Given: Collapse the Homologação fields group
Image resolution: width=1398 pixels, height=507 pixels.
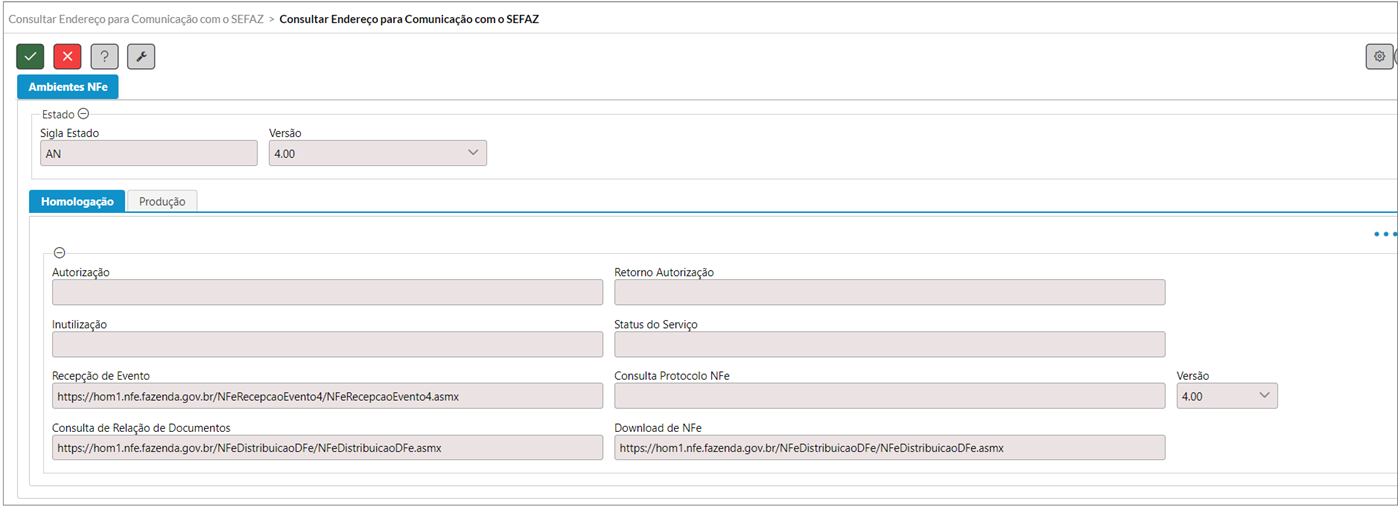Looking at the screenshot, I should coord(59,254).
